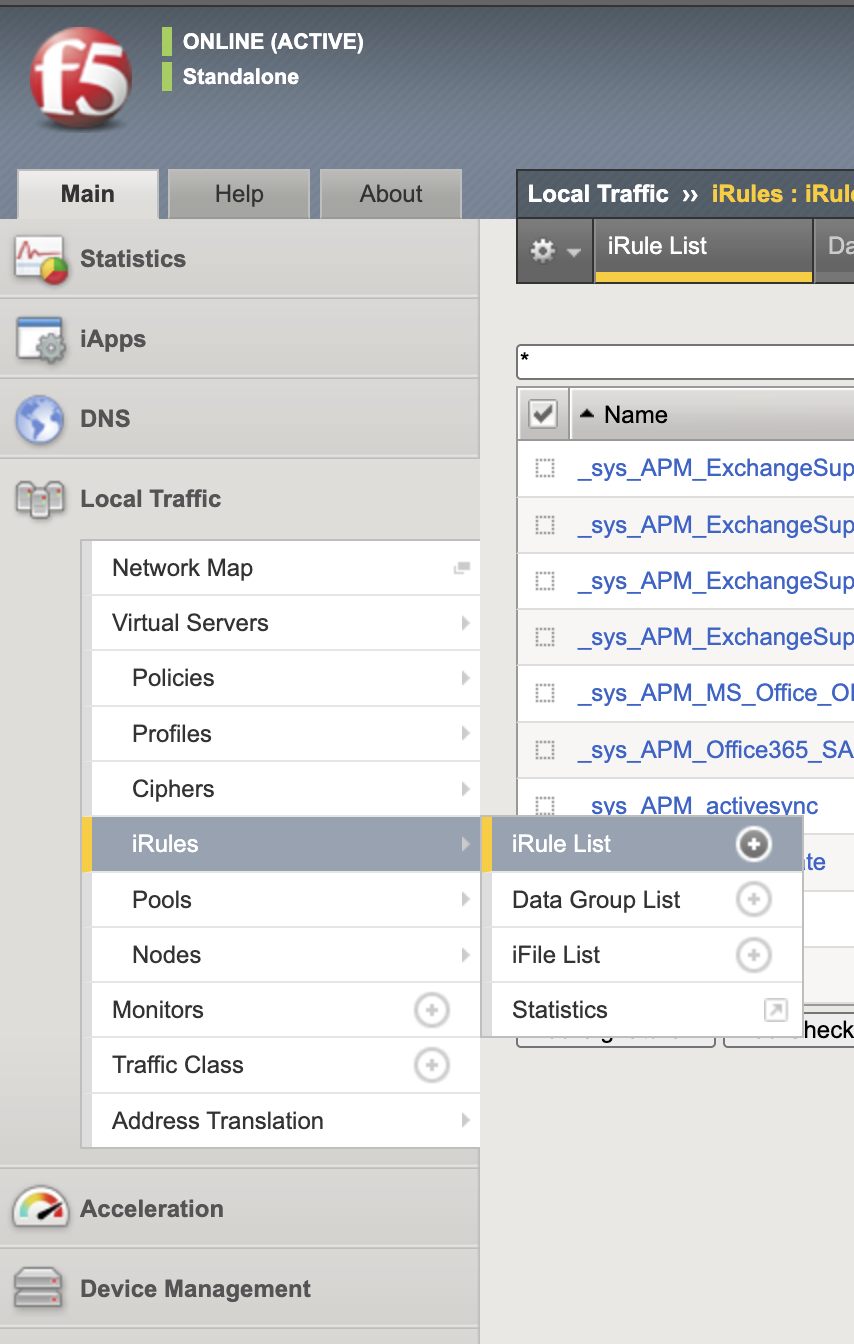Click the Device Management server icon
Screen dimensions: 854x1344
[40, 1289]
